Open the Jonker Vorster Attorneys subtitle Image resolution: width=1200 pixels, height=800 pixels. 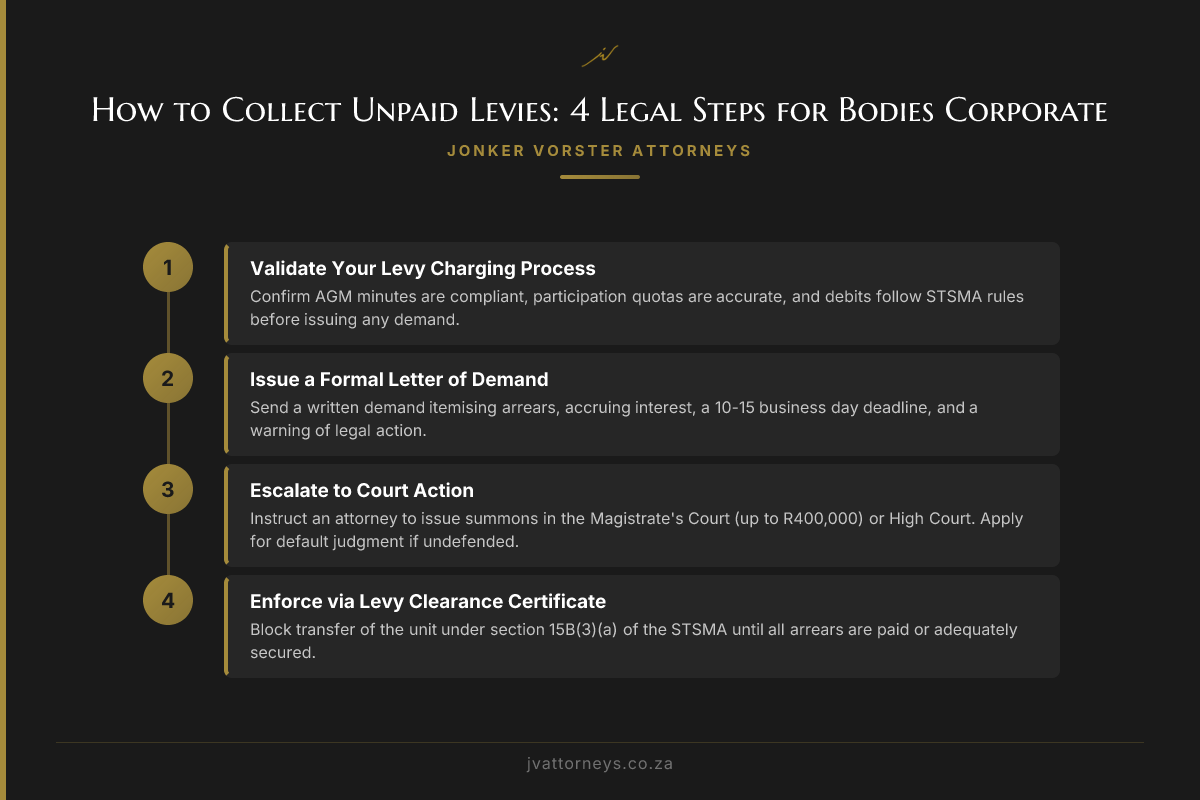pos(599,151)
